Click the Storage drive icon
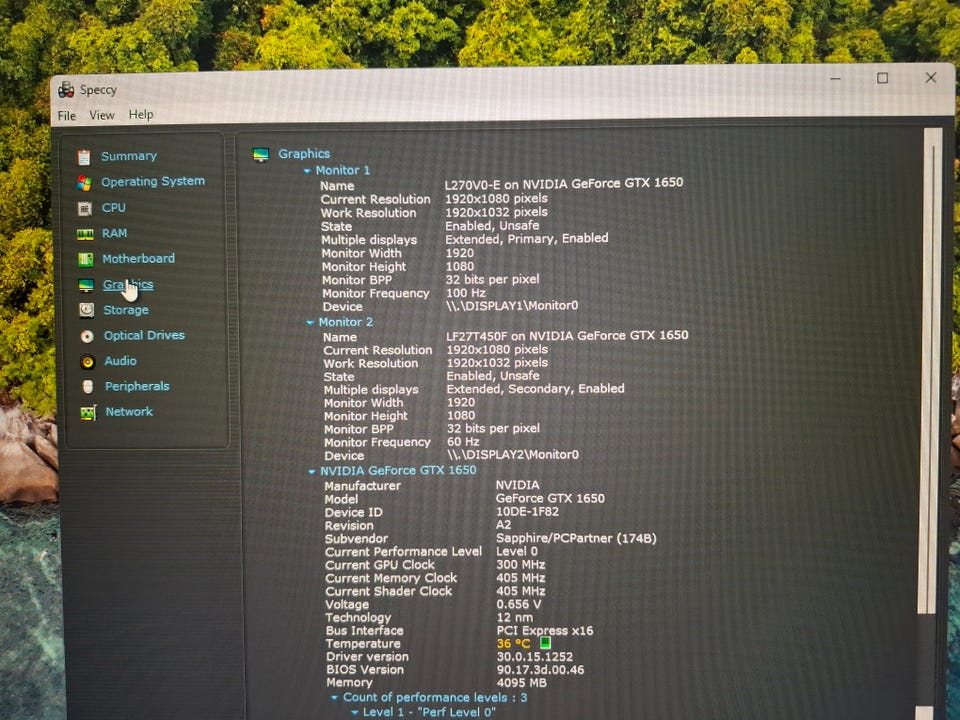The height and width of the screenshot is (720, 960). tap(86, 311)
